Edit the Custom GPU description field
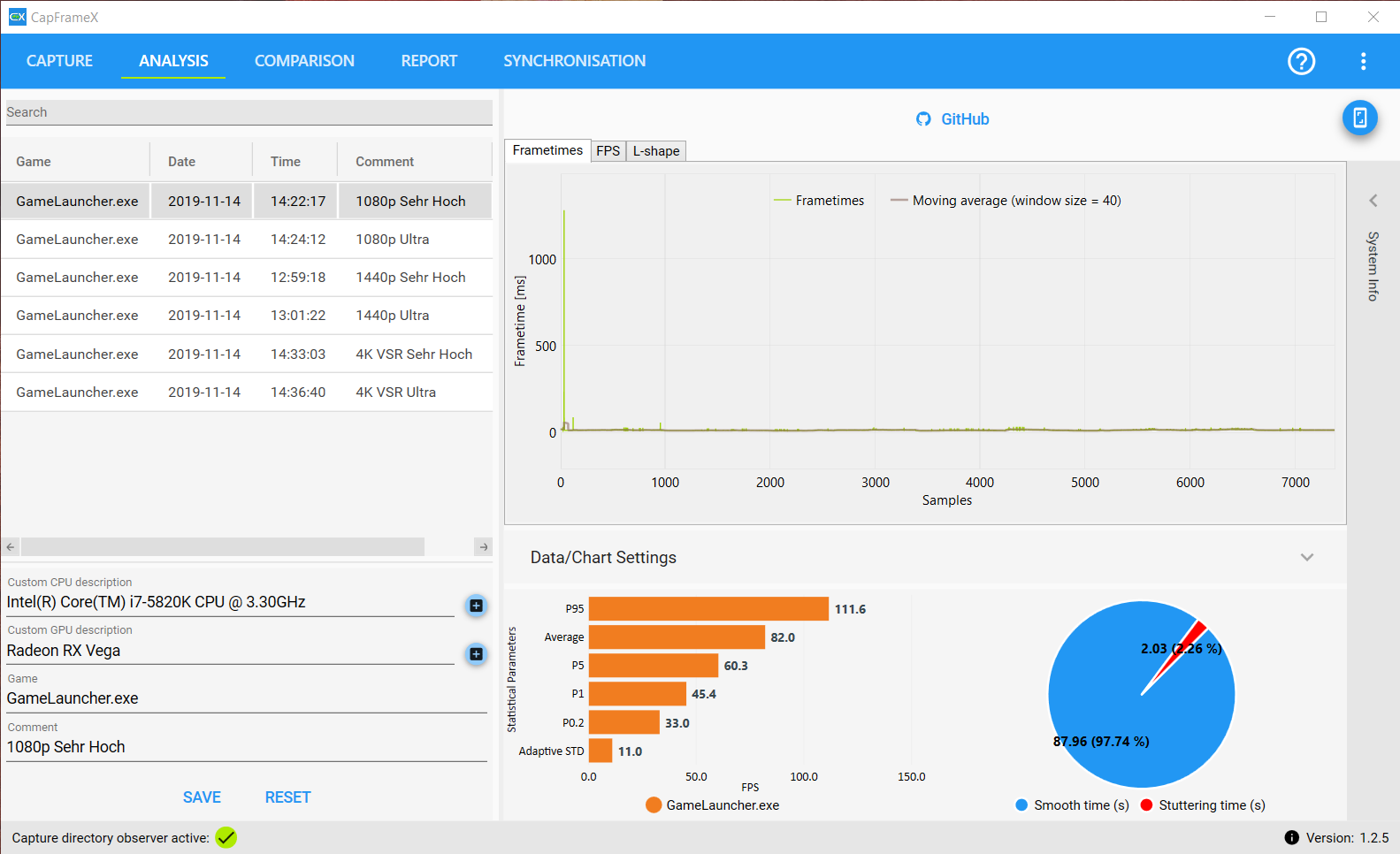The height and width of the screenshot is (854, 1400). click(230, 651)
